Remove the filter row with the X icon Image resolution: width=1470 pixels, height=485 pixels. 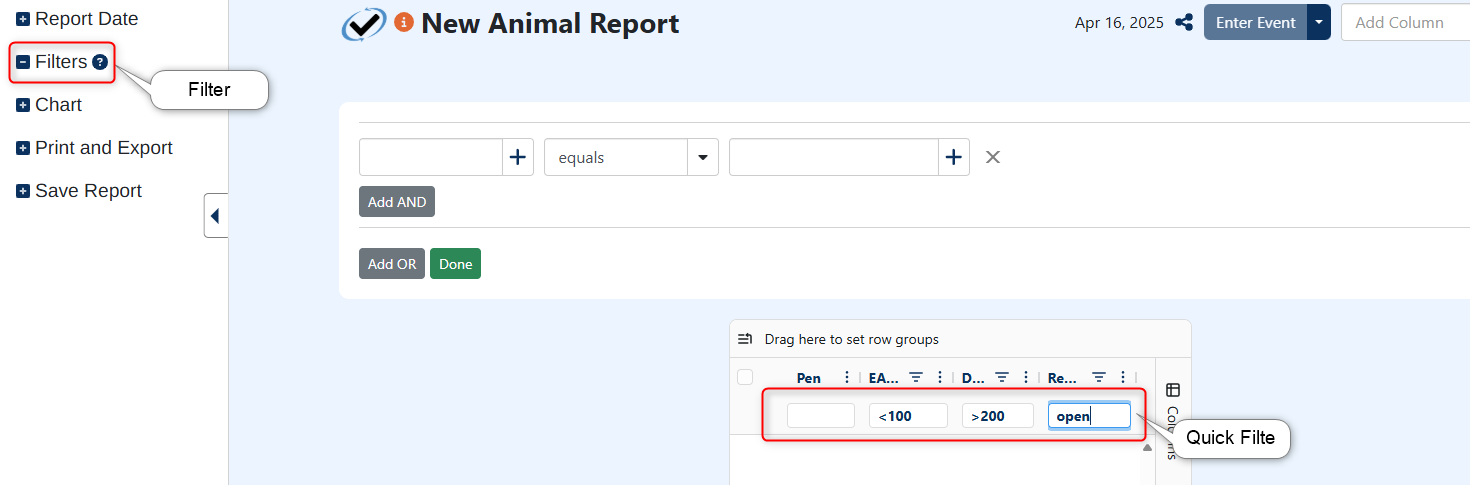pyautogui.click(x=993, y=157)
